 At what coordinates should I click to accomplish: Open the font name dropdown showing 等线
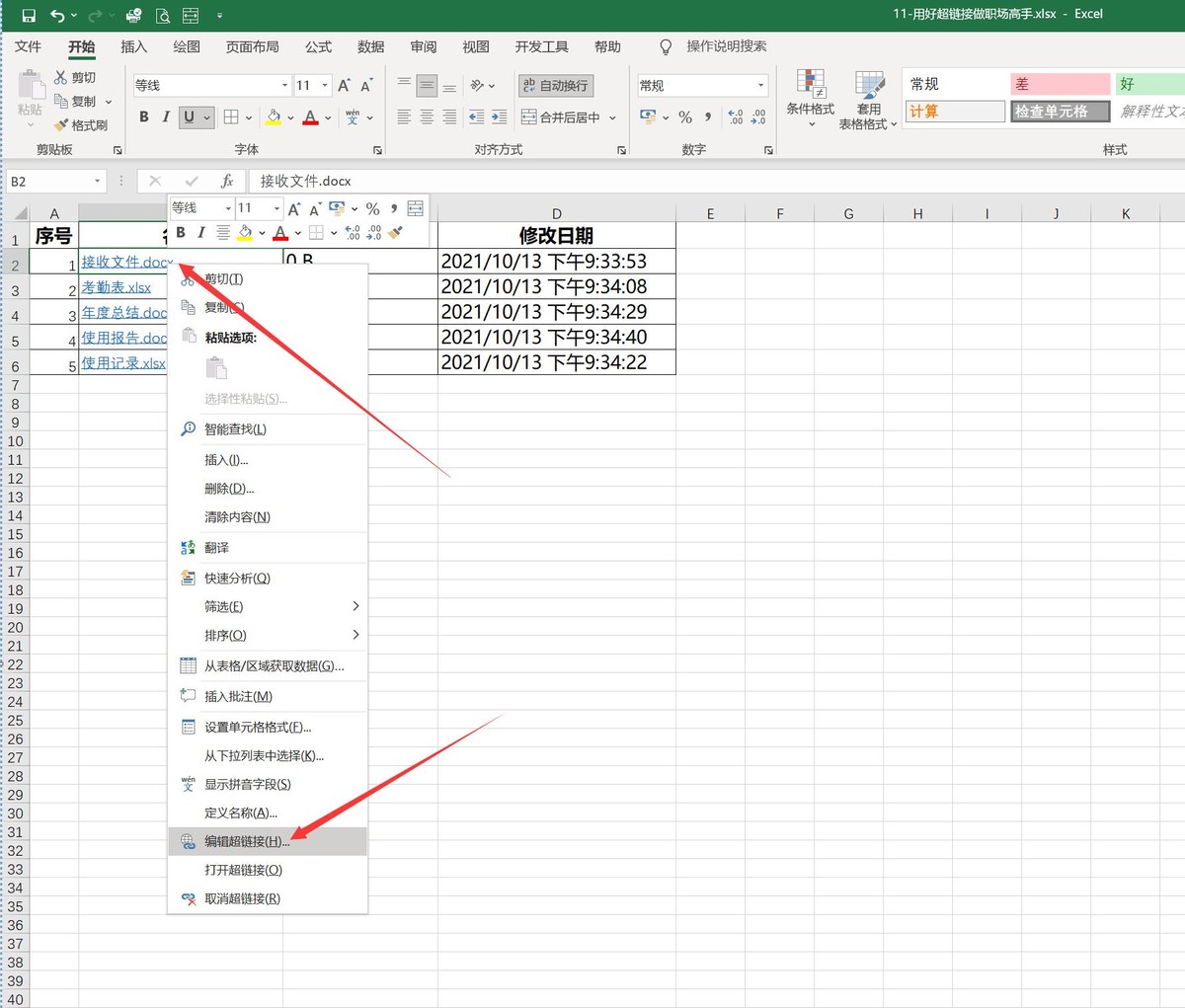(285, 86)
